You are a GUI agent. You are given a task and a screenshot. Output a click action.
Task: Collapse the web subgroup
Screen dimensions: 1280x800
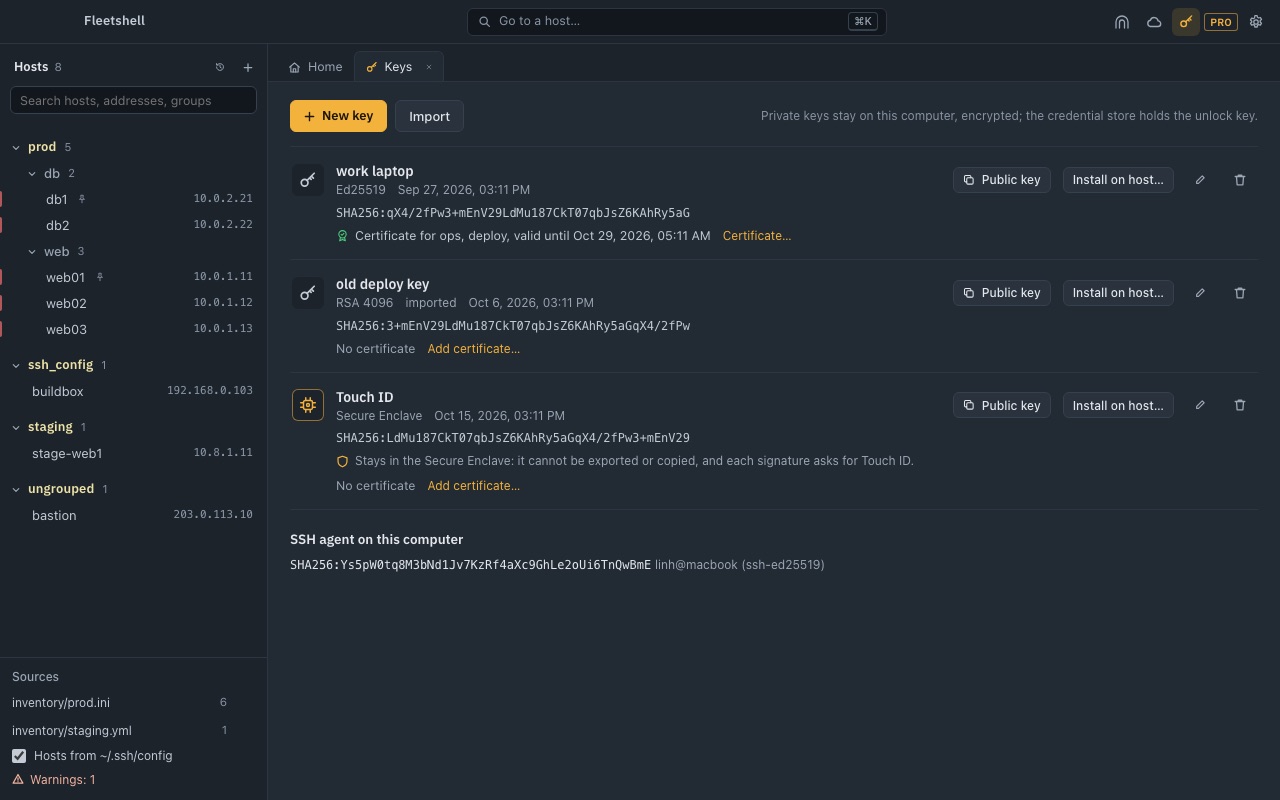32,251
